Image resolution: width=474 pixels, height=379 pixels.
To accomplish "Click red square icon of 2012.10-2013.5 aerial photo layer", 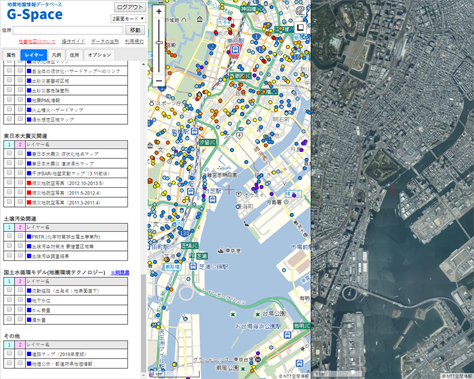I will 29,183.
